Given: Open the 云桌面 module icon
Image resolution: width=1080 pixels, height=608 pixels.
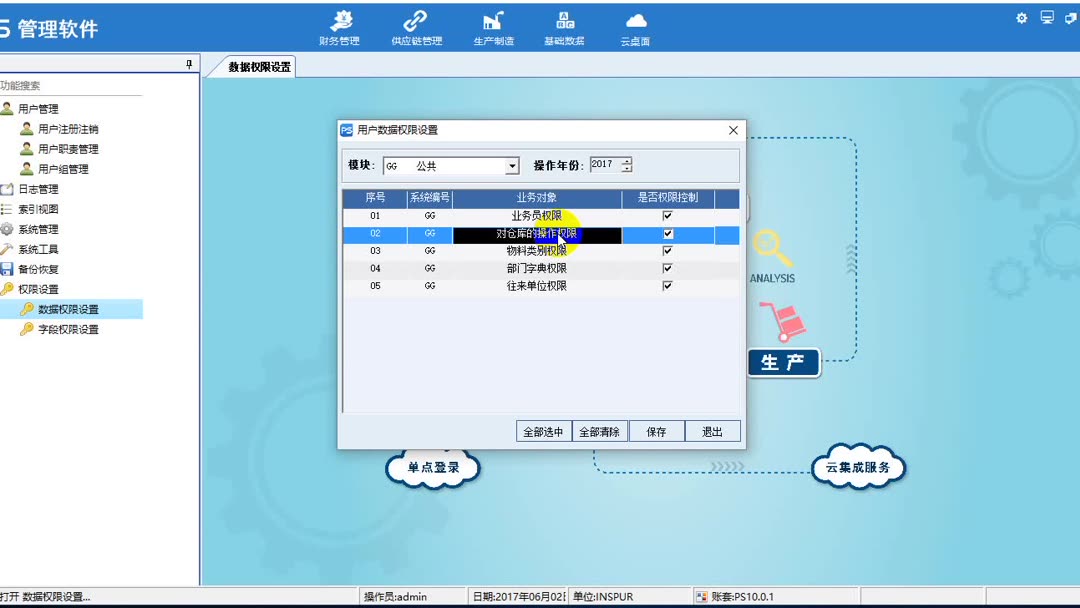Looking at the screenshot, I should tap(634, 25).
